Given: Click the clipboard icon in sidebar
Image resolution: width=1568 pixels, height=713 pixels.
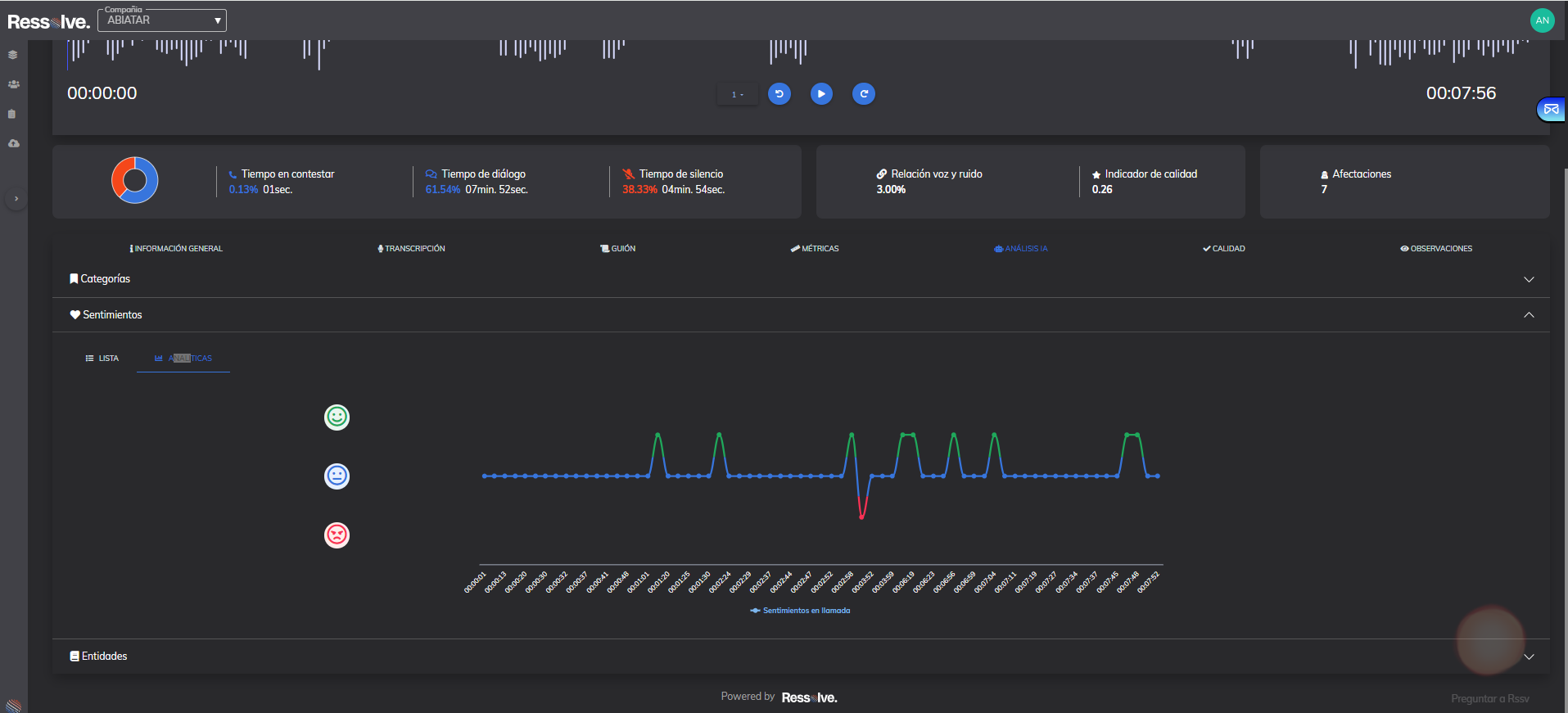Looking at the screenshot, I should pos(12,114).
